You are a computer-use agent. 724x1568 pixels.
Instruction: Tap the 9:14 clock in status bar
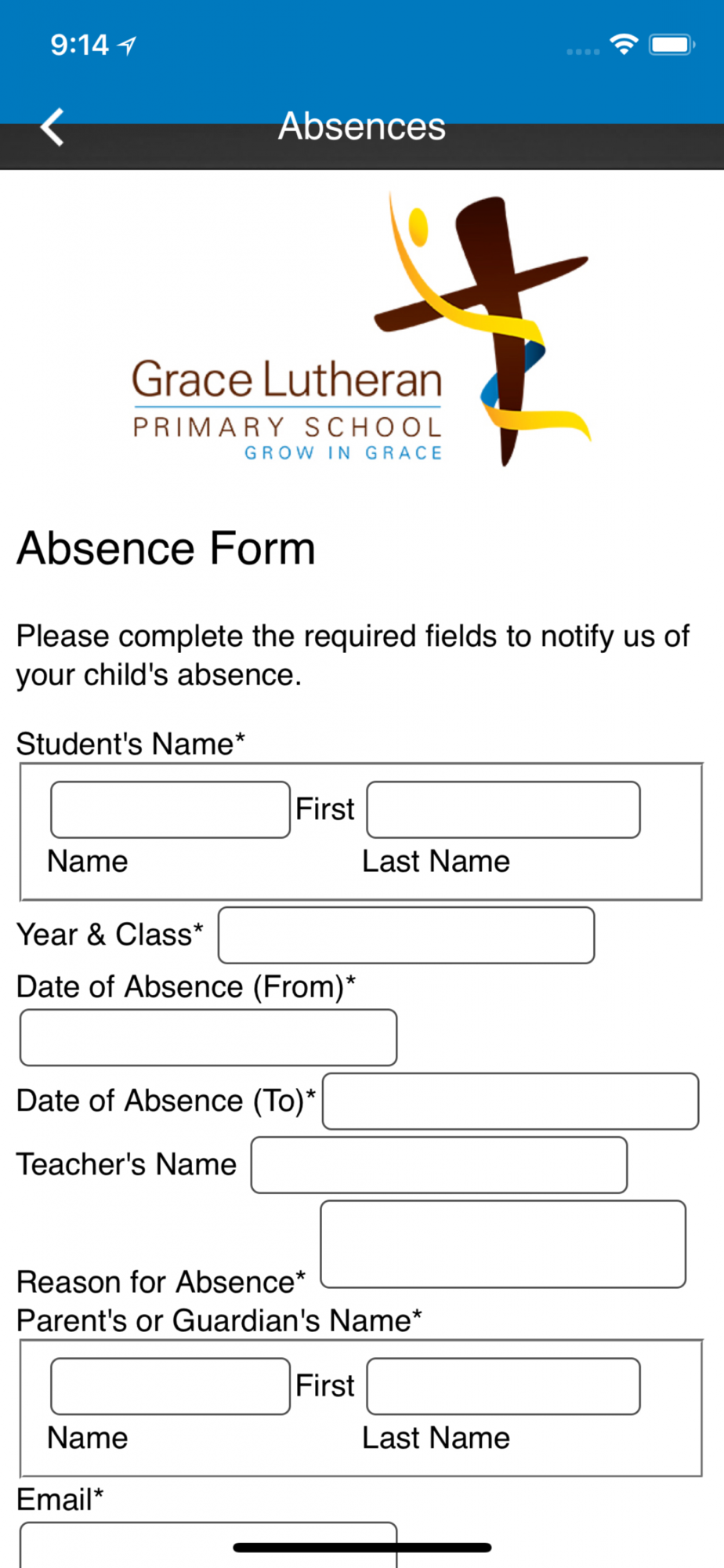coord(79,45)
